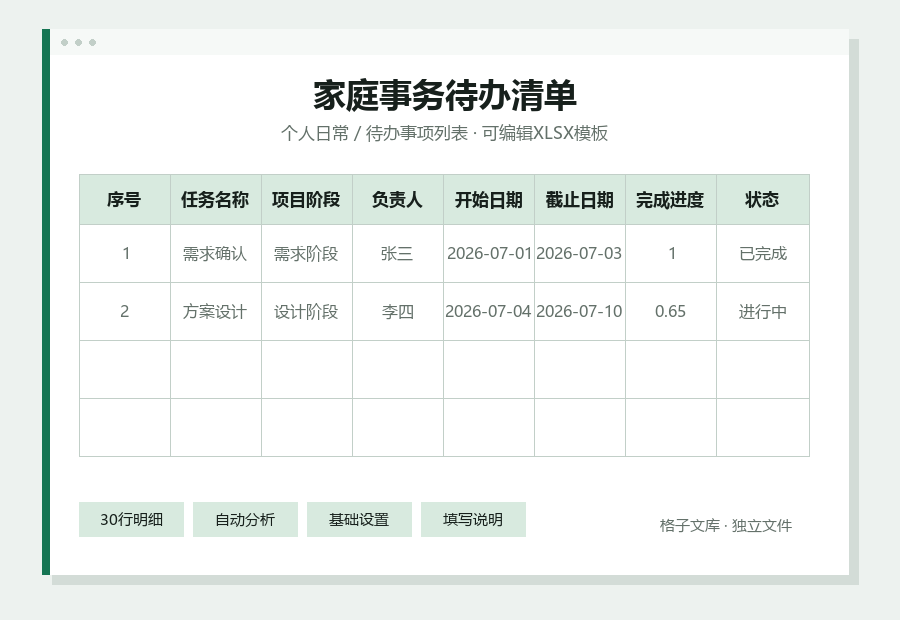Click the deadline 2026-07-03 cell
The image size is (900, 620).
tap(580, 254)
